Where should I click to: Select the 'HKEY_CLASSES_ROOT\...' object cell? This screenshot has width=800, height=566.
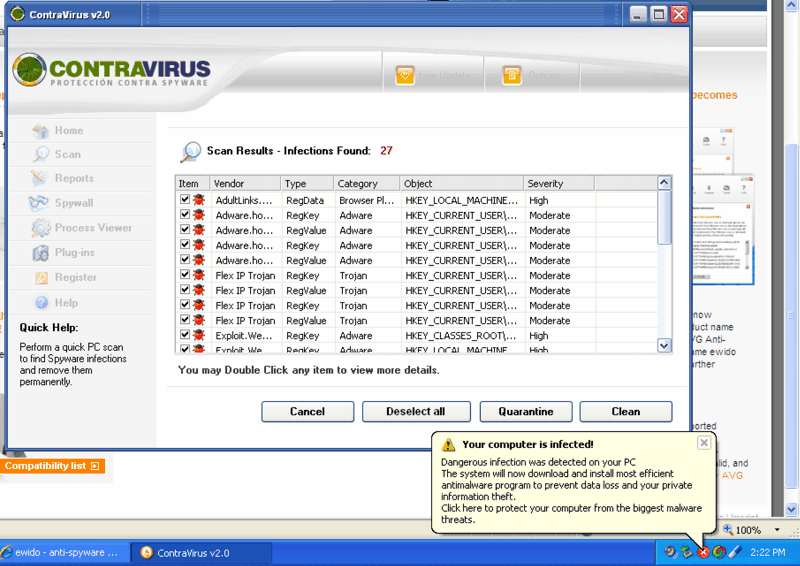pos(461,335)
